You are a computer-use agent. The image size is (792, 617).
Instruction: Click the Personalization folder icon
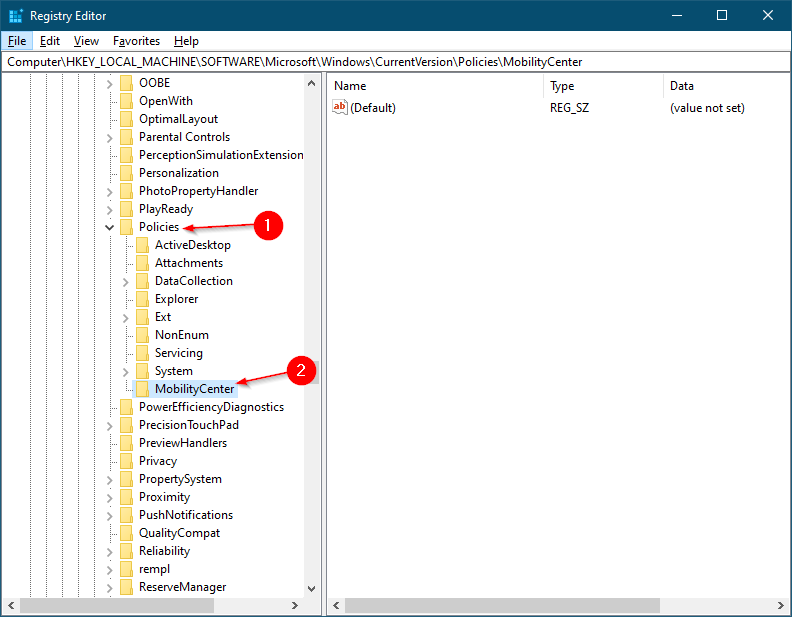[x=126, y=173]
